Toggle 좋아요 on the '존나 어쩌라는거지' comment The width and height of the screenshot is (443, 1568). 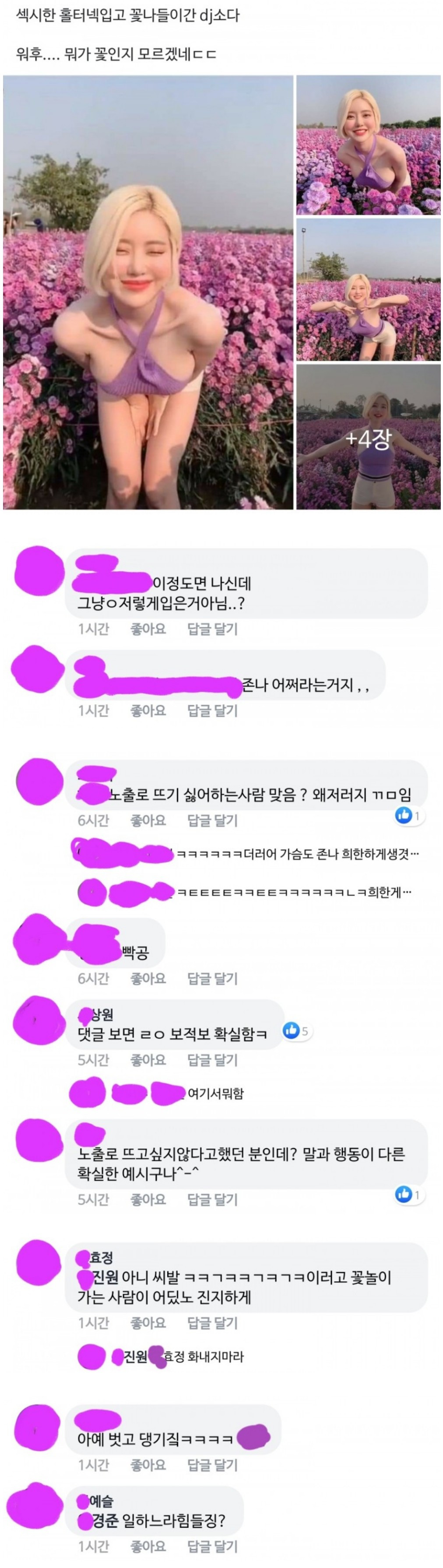tap(148, 710)
